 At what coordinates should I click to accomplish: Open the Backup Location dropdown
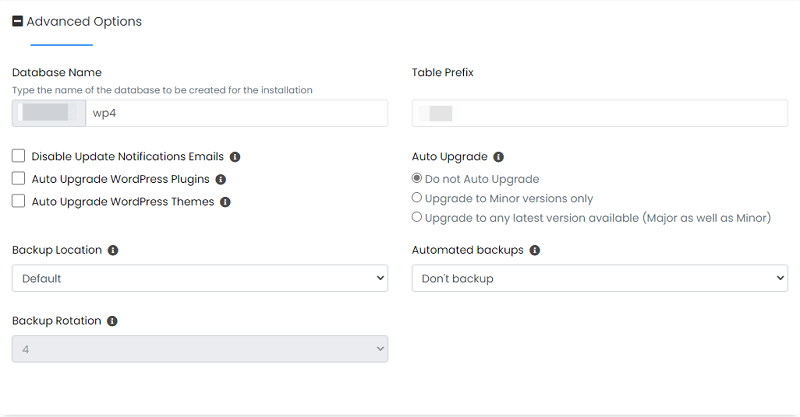click(200, 278)
